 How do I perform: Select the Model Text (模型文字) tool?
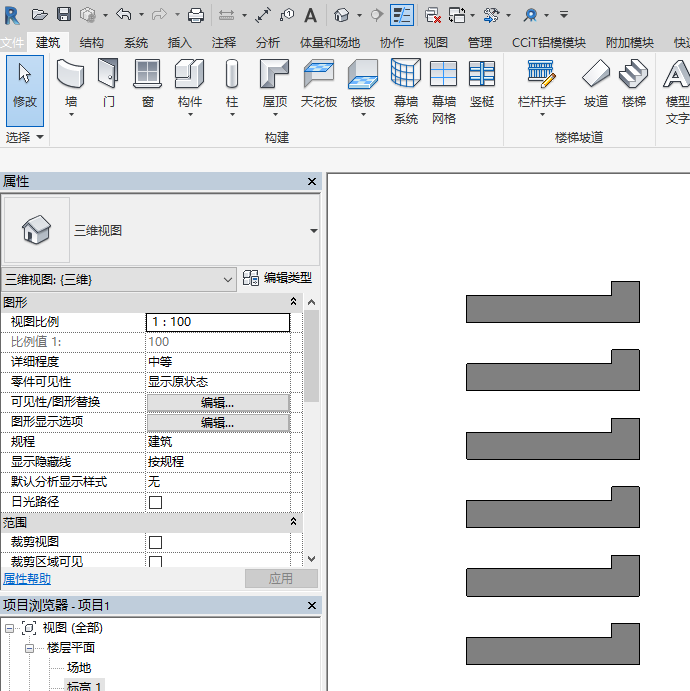click(676, 92)
